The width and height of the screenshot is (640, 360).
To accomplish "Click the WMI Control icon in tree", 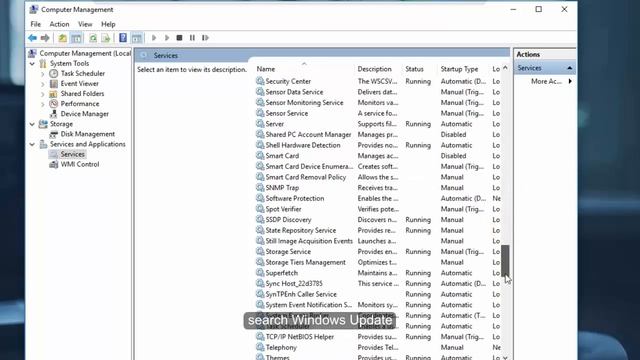I will pyautogui.click(x=53, y=164).
